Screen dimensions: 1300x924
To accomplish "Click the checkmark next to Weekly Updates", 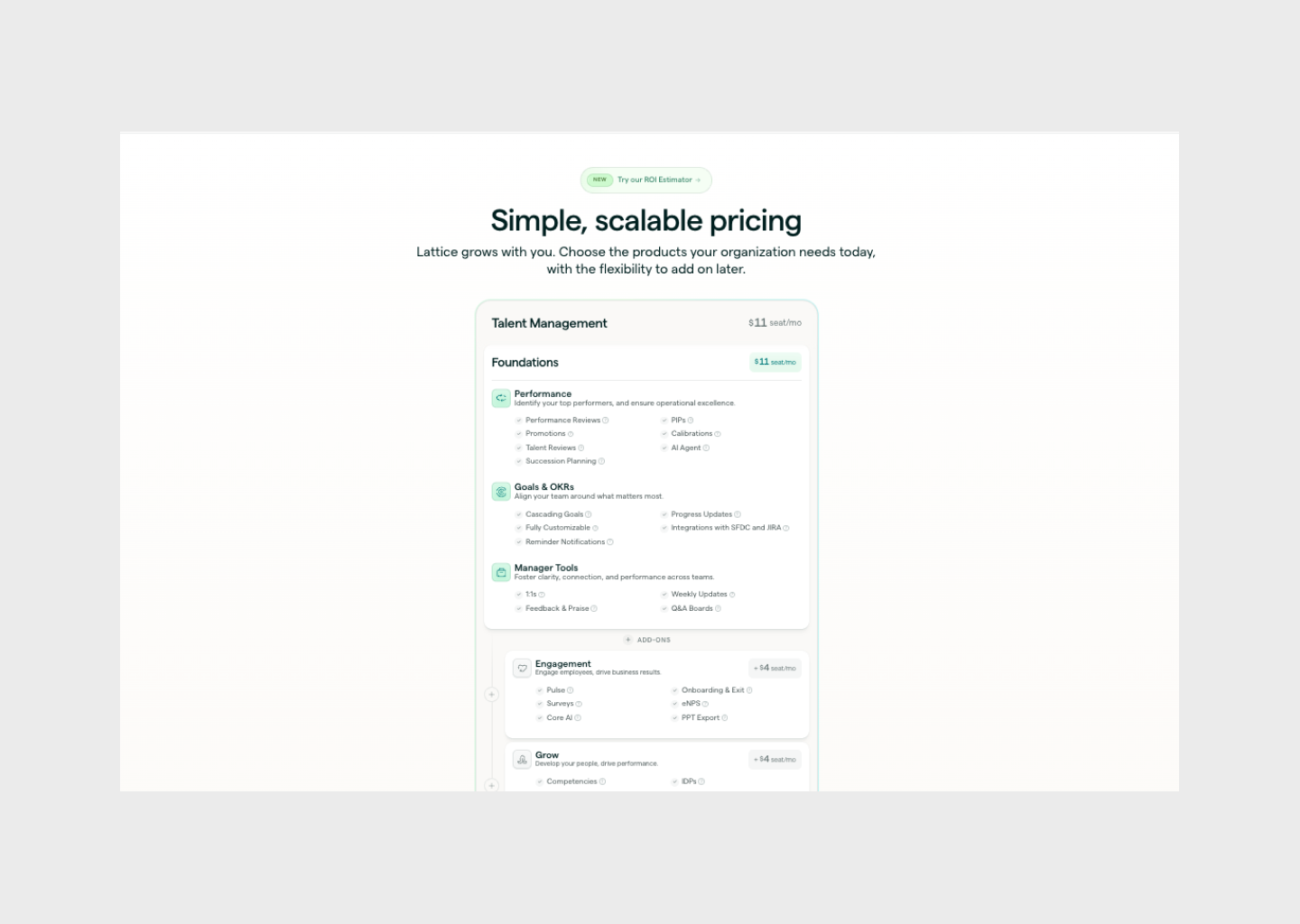I will pos(664,595).
